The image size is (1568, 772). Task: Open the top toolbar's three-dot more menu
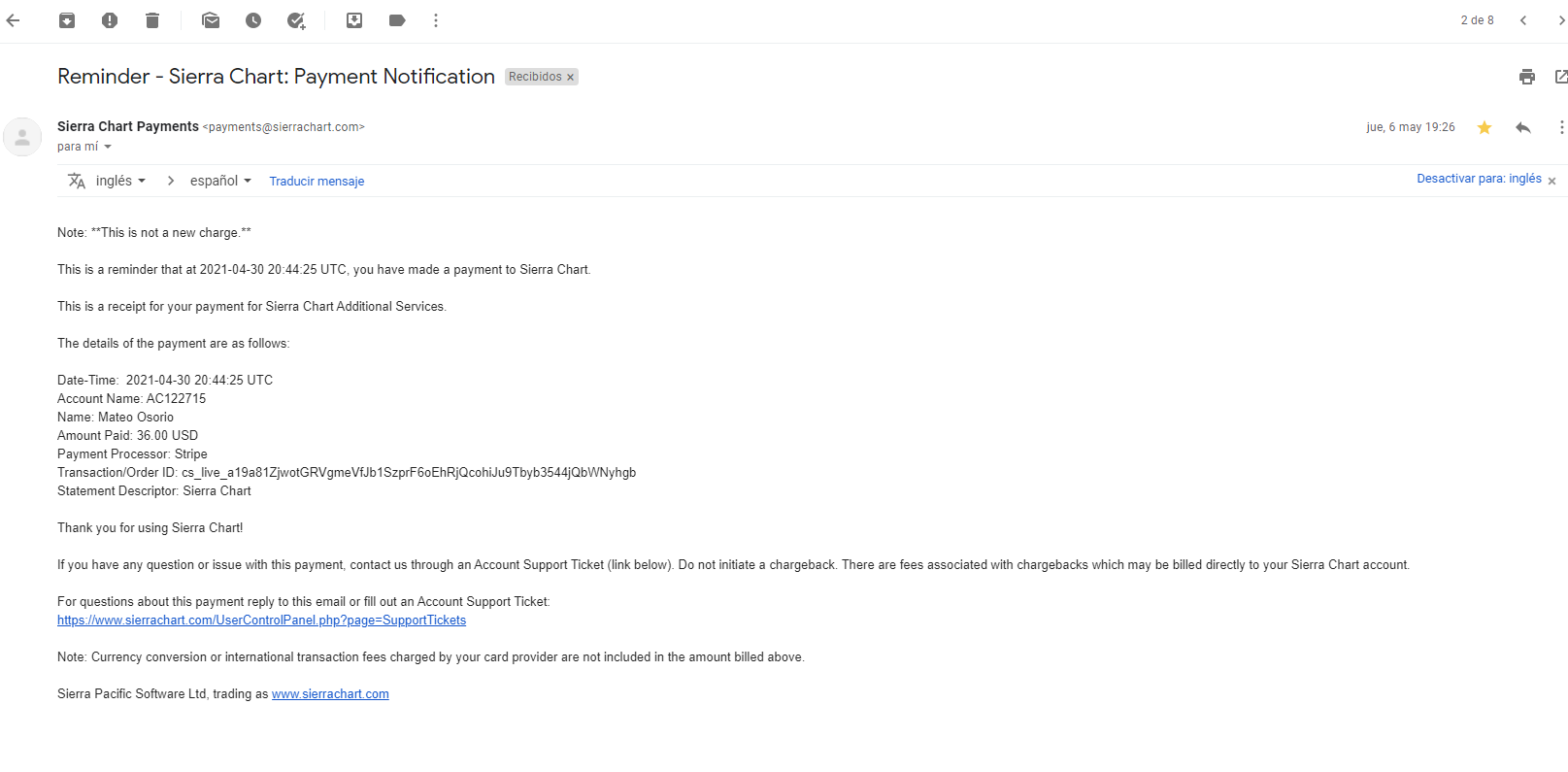[436, 20]
